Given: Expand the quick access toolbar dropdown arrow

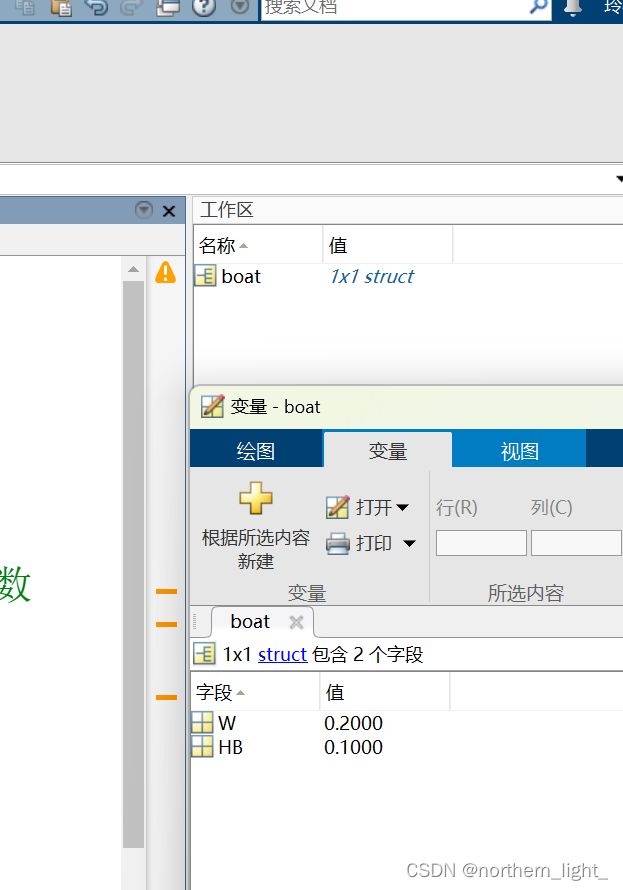Looking at the screenshot, I should point(241,7).
